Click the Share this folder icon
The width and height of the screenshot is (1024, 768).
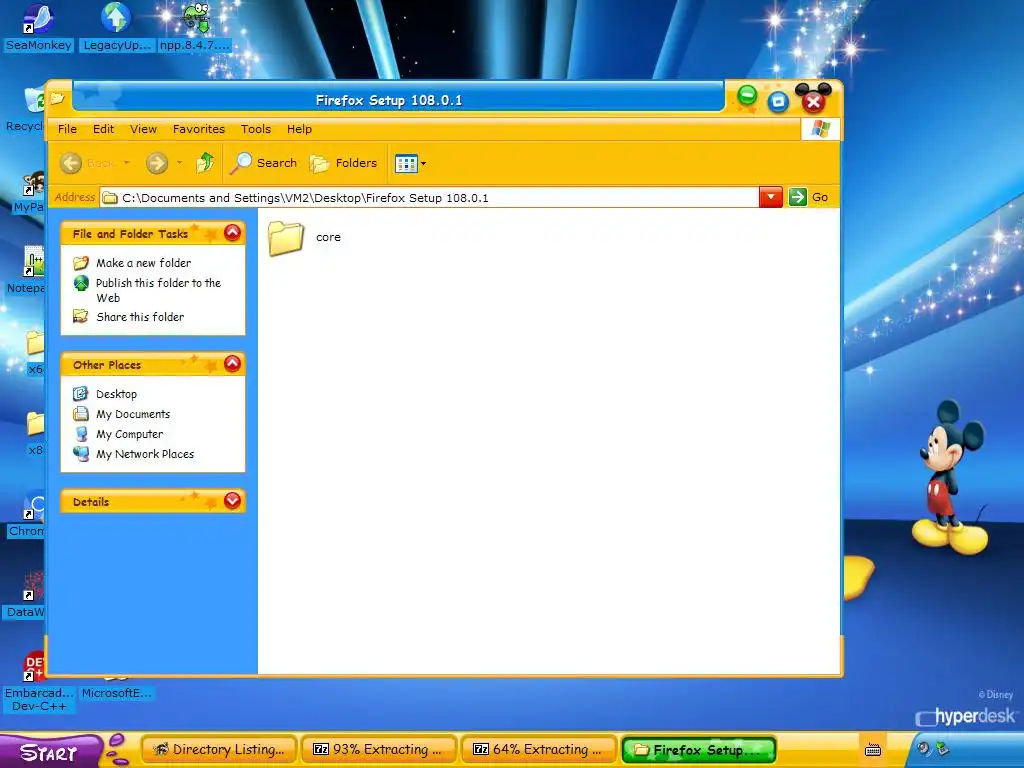pyautogui.click(x=81, y=317)
